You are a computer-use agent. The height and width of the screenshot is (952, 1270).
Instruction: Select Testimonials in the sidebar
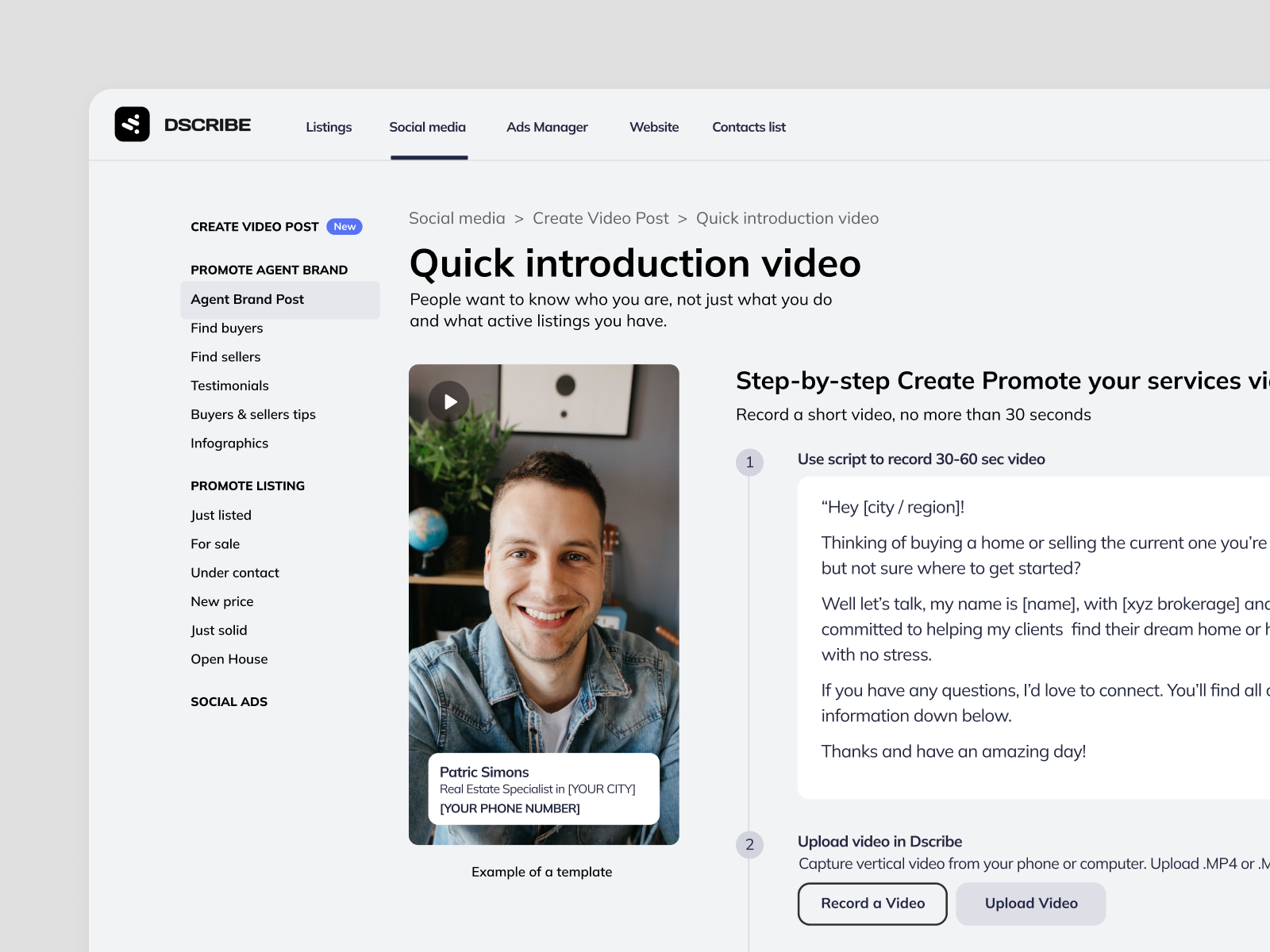tap(229, 386)
